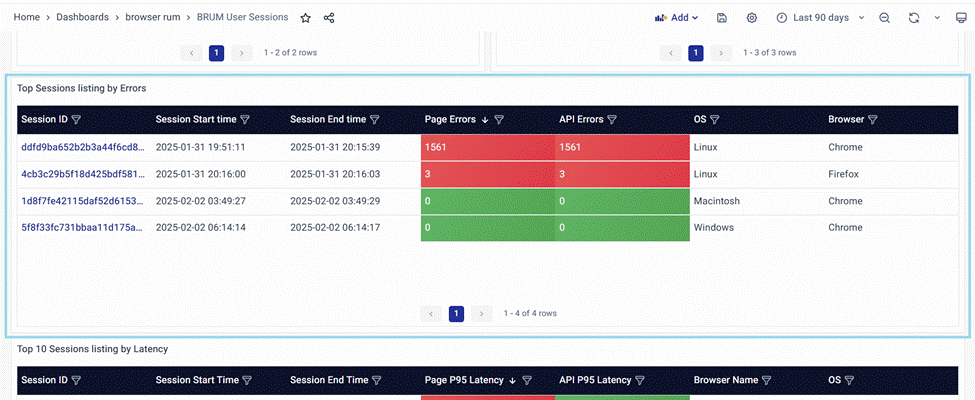975x400 pixels.
Task: Filter the Session ID column in Errors table
Action: tap(76, 120)
